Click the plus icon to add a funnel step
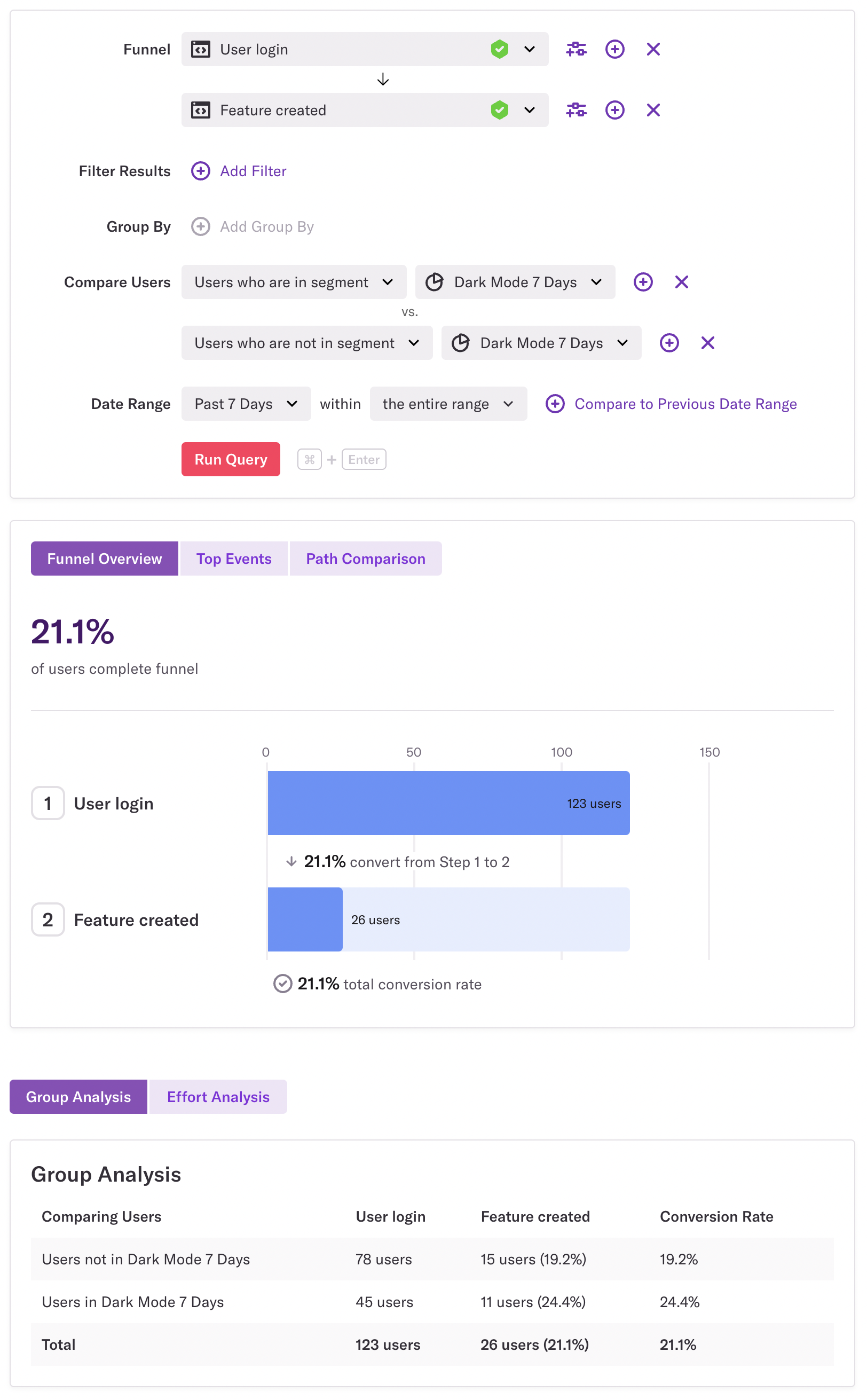The image size is (867, 1400). pyautogui.click(x=614, y=49)
